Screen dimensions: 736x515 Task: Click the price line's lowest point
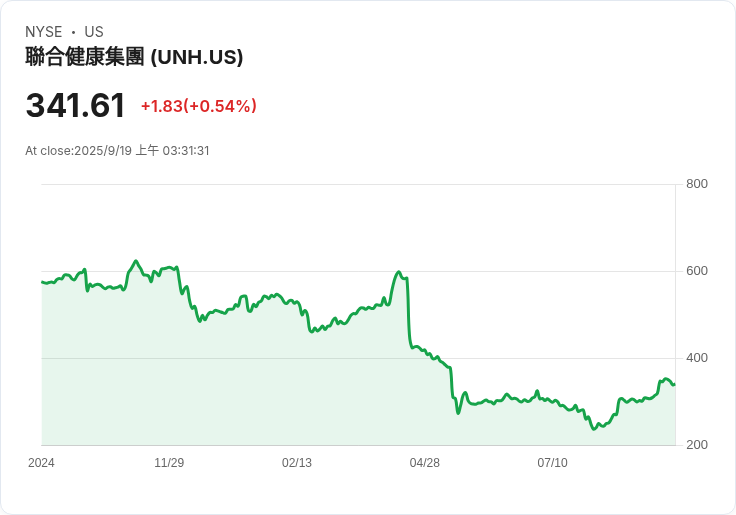(x=594, y=429)
